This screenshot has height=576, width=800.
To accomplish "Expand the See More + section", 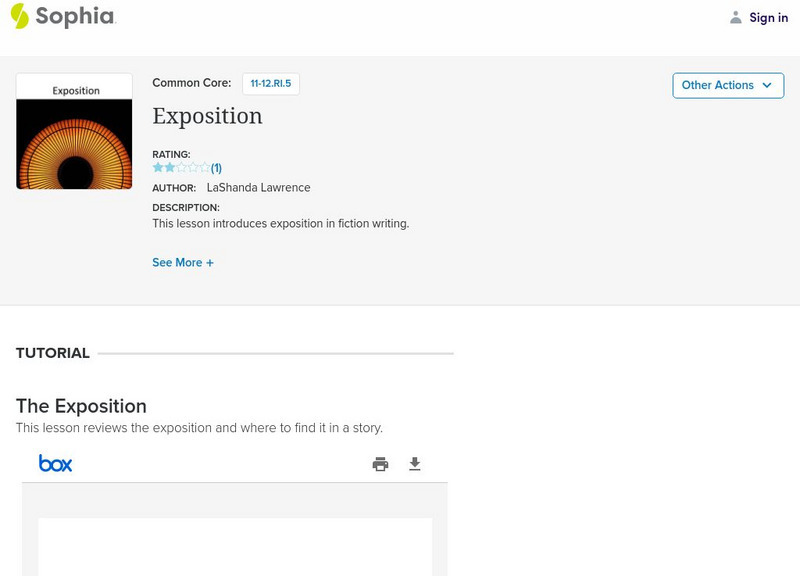I will (183, 263).
